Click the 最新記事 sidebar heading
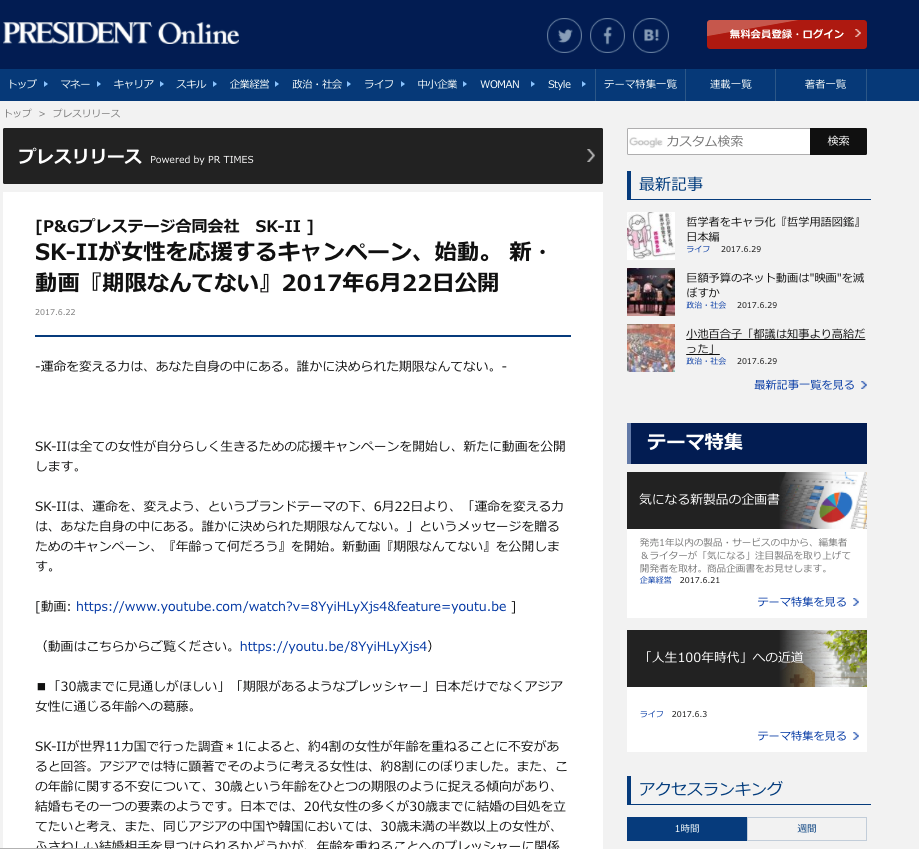The width and height of the screenshot is (919, 849). tap(671, 185)
